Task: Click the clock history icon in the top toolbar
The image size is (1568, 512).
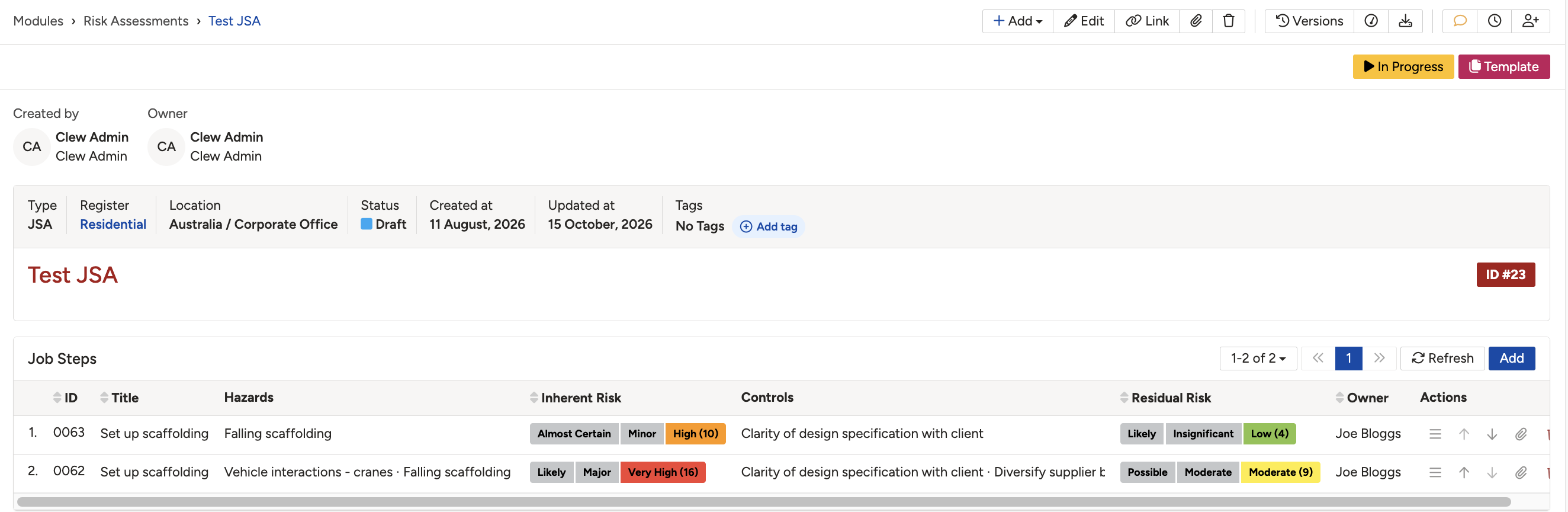Action: (1495, 21)
